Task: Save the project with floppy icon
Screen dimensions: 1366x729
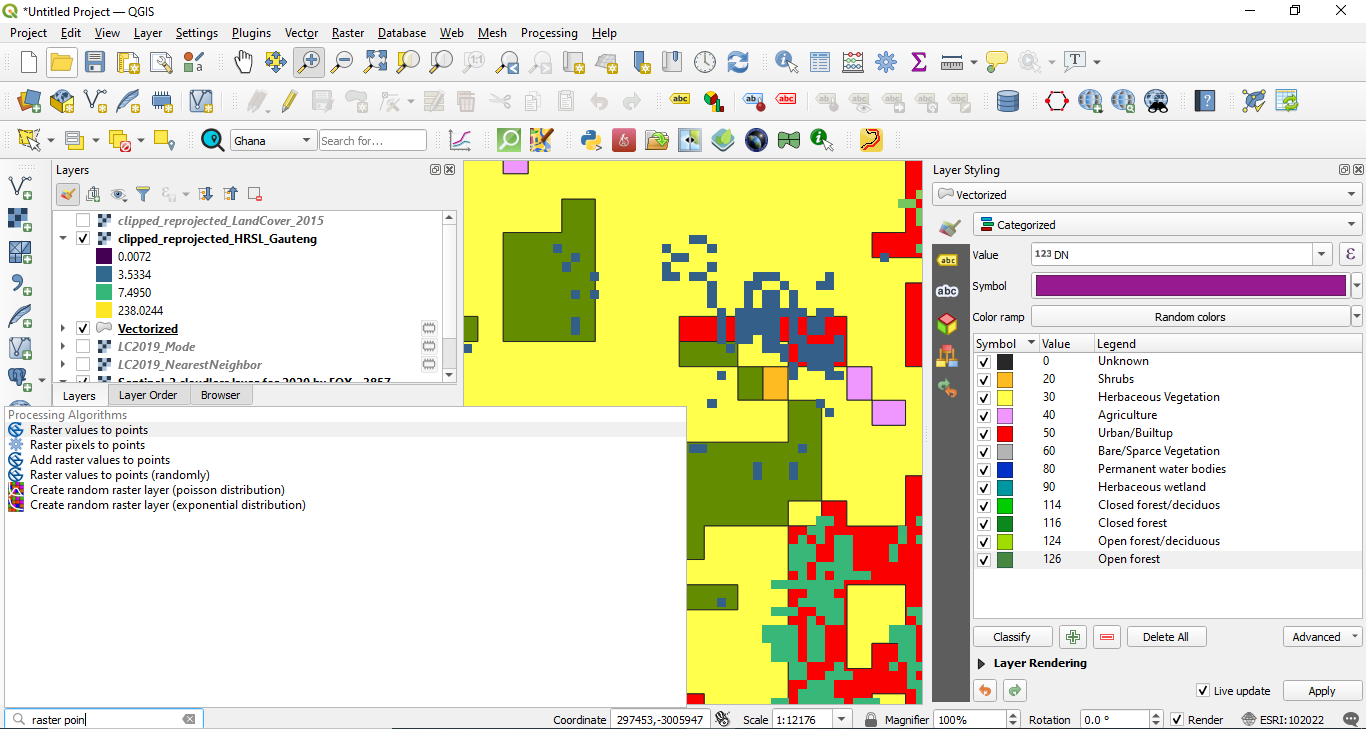Action: coord(94,62)
